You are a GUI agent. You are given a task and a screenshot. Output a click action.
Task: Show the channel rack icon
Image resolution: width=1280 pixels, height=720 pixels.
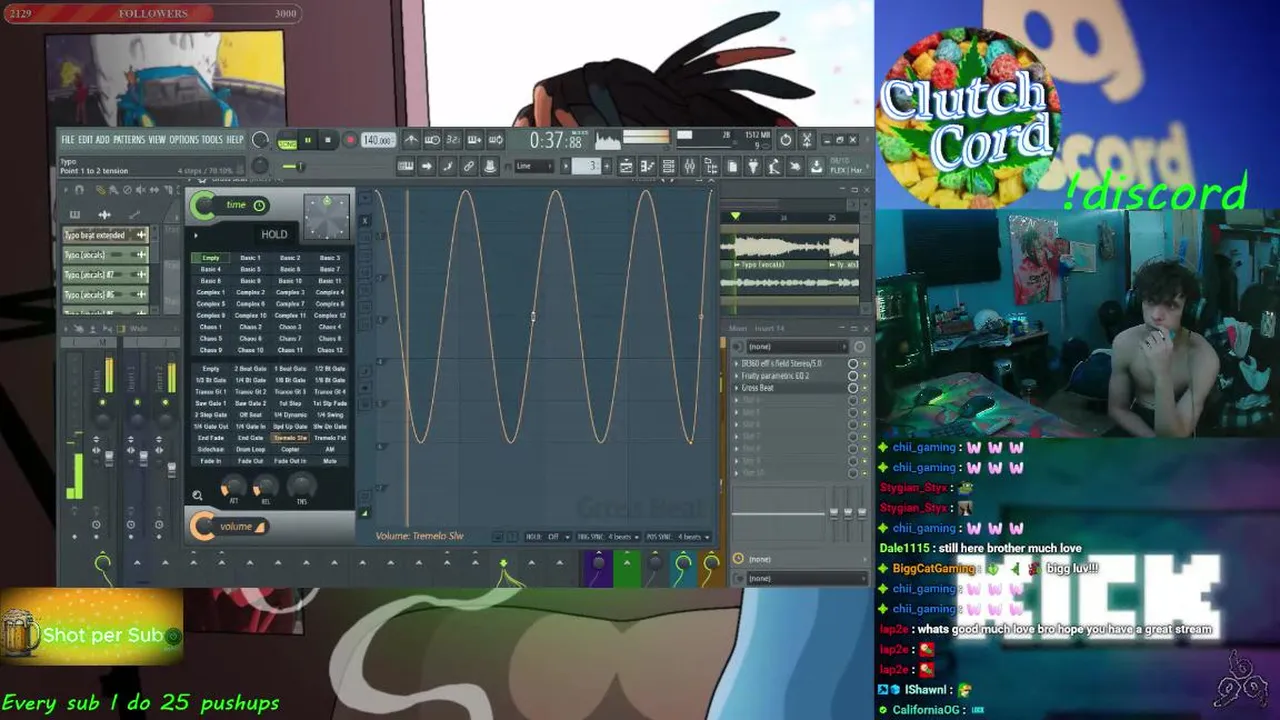(669, 166)
